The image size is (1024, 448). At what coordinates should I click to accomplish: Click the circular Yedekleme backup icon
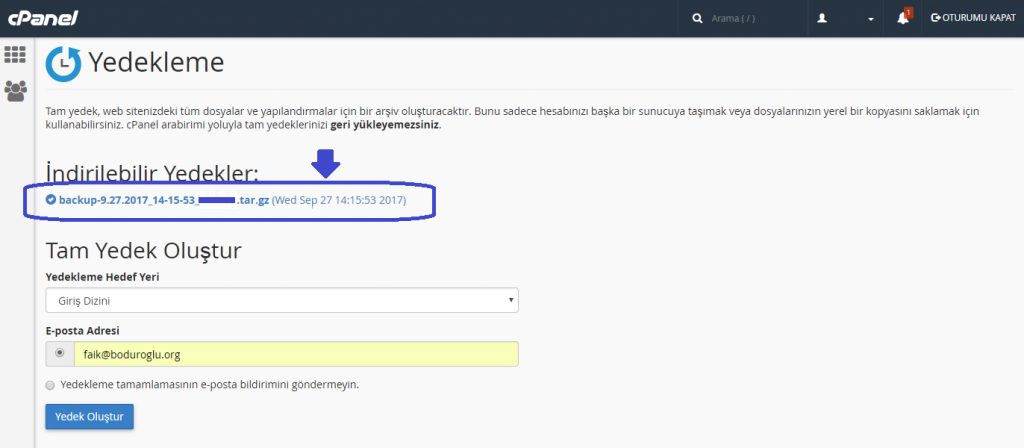tap(63, 64)
